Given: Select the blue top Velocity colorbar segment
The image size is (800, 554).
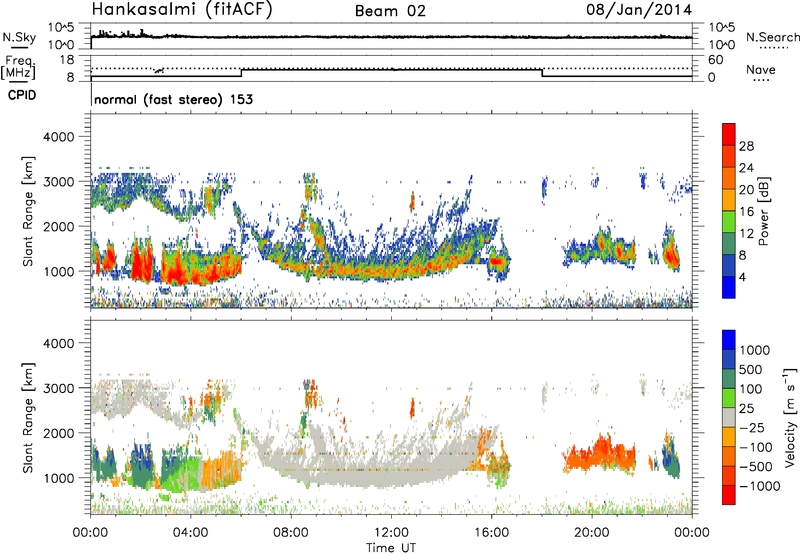Looking at the screenshot, I should 729,340.
